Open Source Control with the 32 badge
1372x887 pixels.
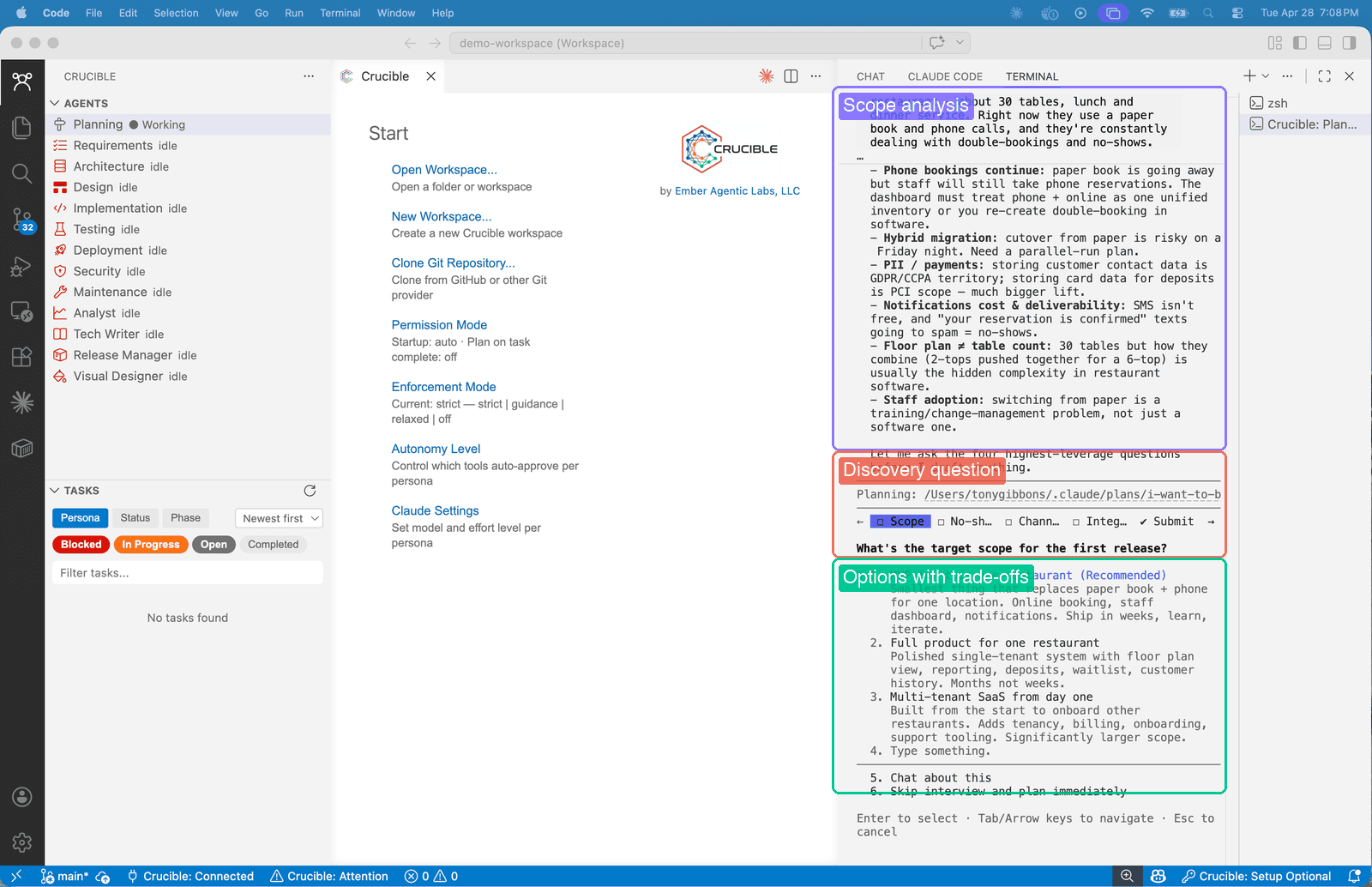(22, 220)
